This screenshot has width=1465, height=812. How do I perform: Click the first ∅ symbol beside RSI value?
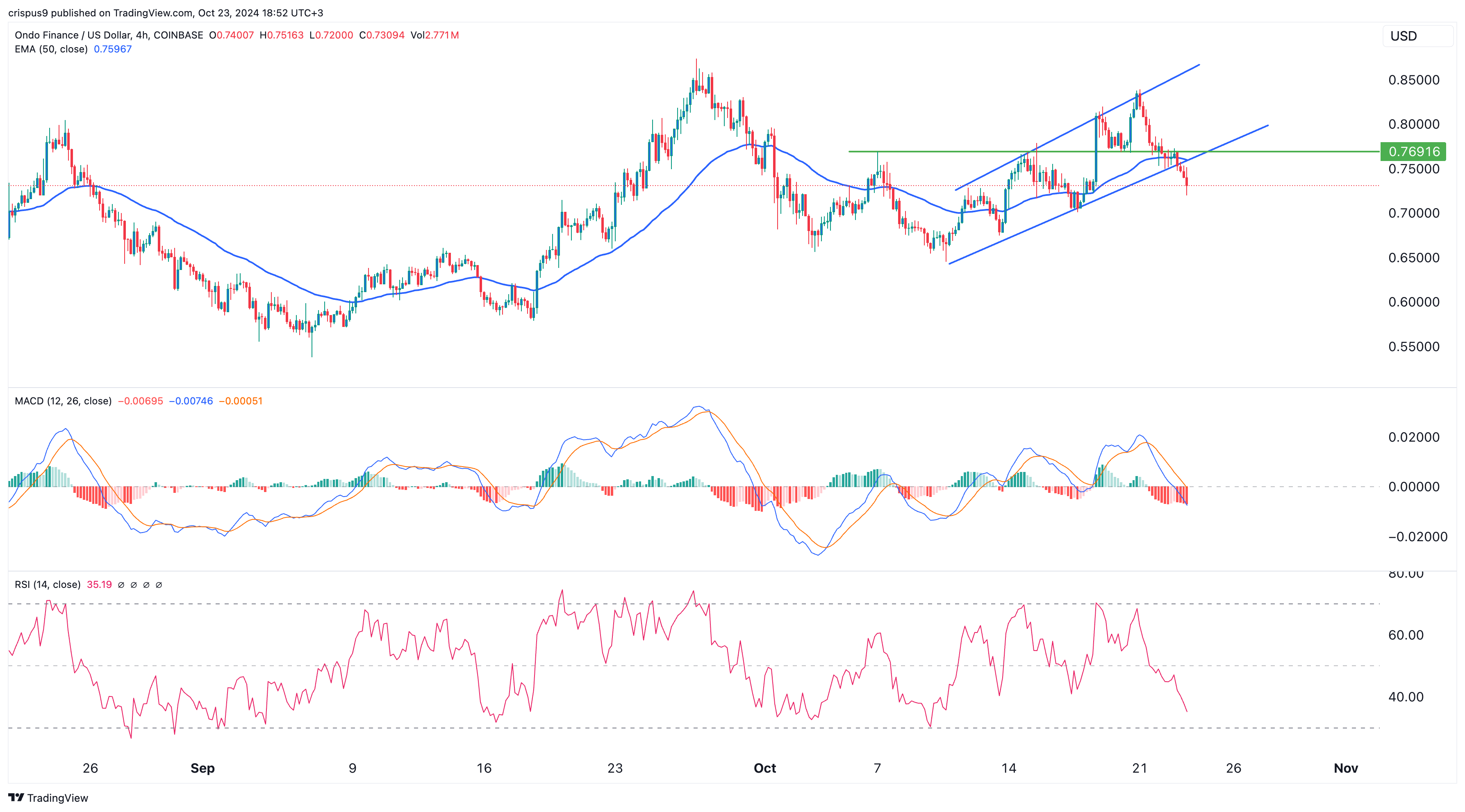121,585
